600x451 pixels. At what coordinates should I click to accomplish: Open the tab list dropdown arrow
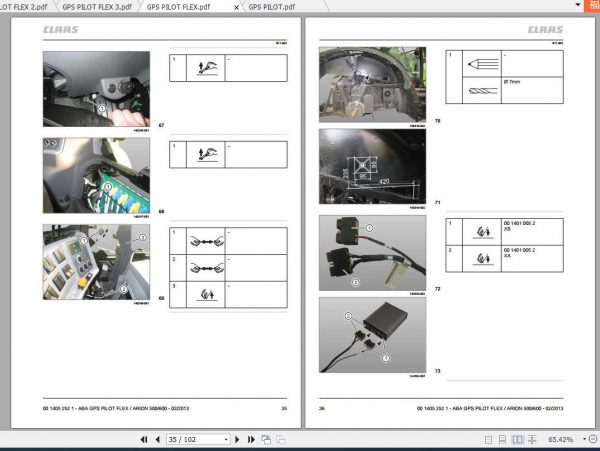point(578,5)
